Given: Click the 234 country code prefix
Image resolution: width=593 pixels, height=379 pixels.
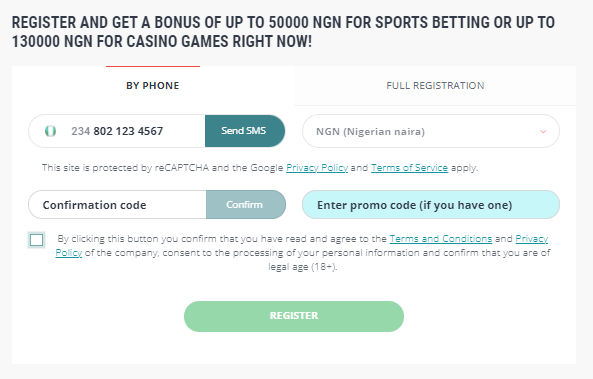Looking at the screenshot, I should click(x=81, y=131).
